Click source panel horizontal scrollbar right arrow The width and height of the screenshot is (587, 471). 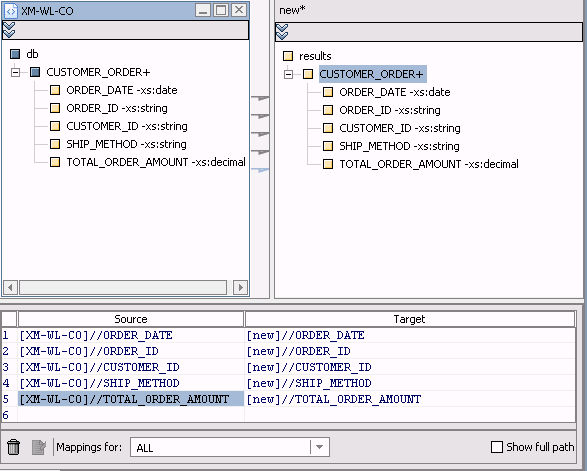240,288
